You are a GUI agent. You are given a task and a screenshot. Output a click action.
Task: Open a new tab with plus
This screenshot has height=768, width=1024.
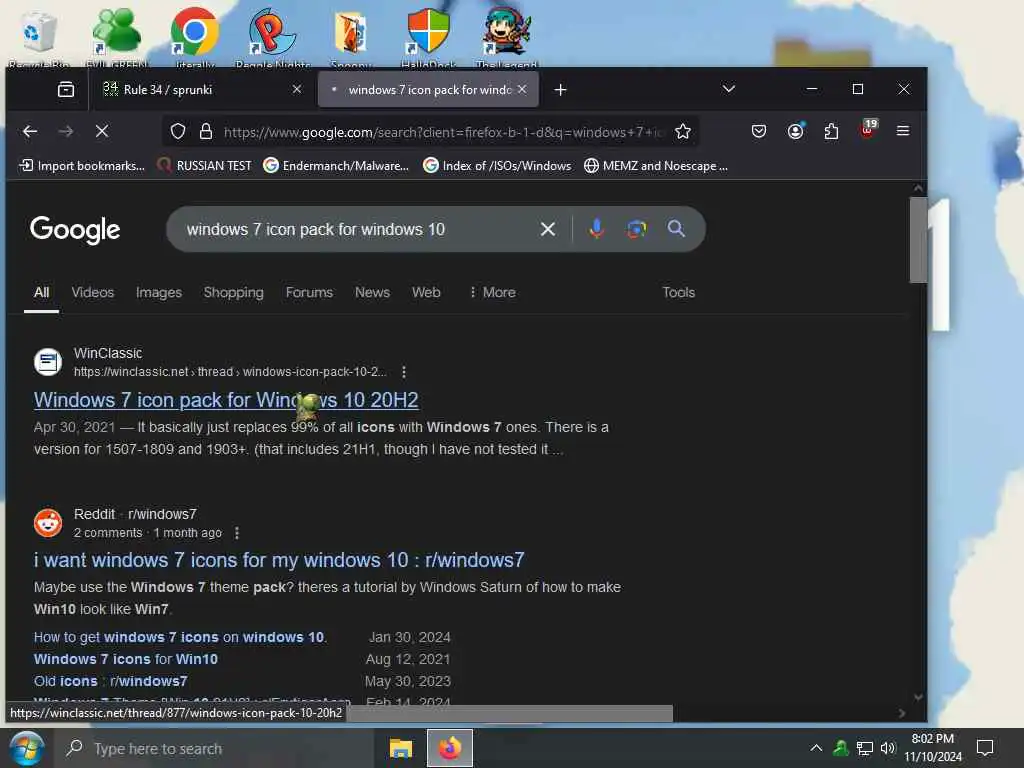560,89
